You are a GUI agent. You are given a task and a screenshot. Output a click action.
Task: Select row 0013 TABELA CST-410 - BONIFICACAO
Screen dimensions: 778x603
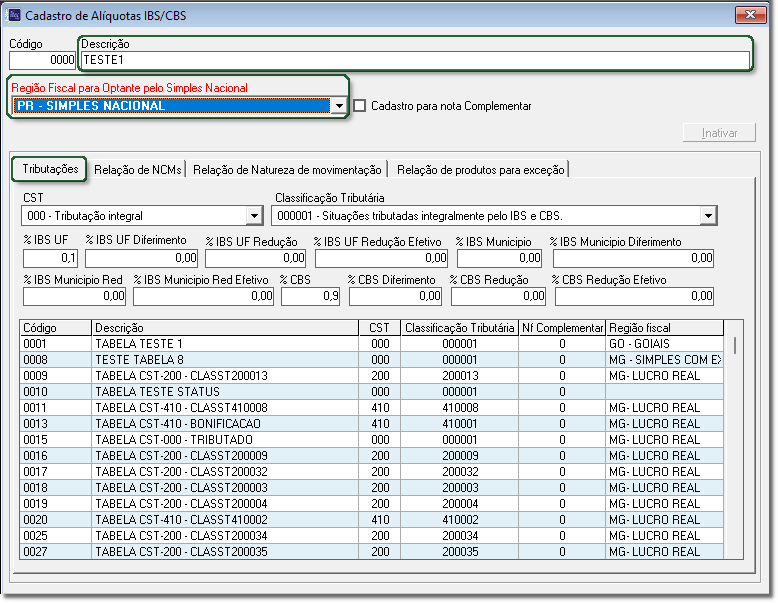click(x=224, y=424)
